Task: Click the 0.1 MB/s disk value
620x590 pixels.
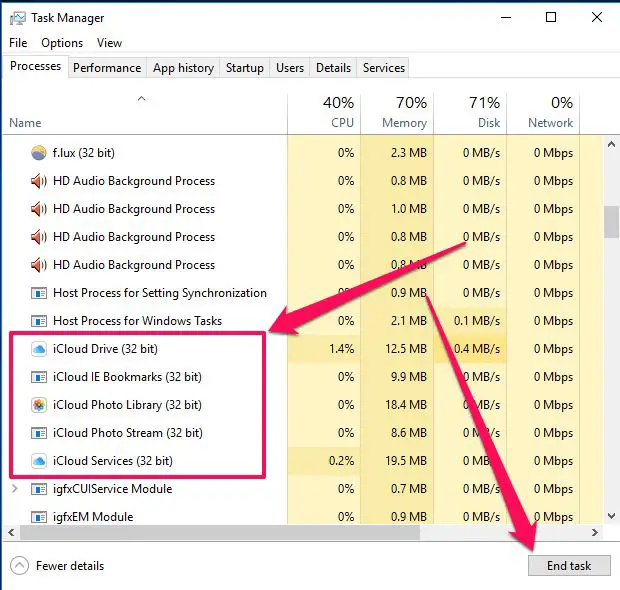Action: point(477,321)
